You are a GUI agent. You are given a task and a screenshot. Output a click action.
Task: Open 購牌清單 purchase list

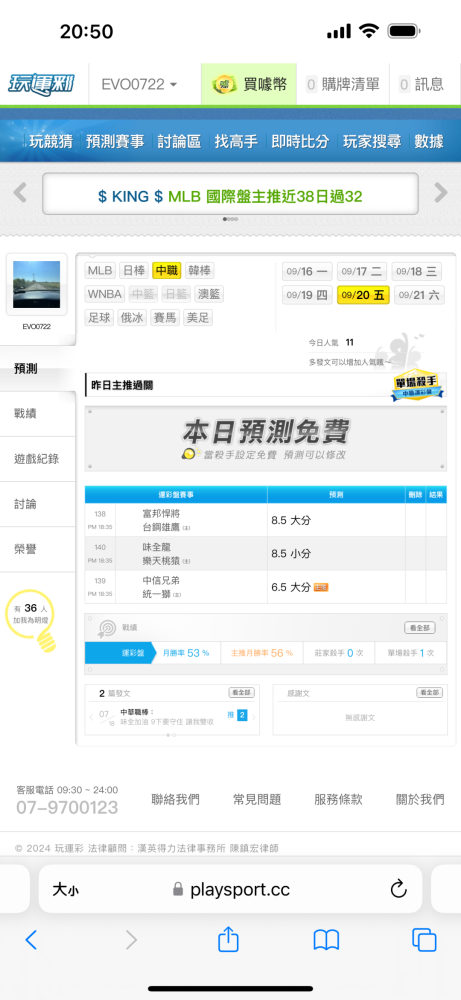pyautogui.click(x=342, y=84)
